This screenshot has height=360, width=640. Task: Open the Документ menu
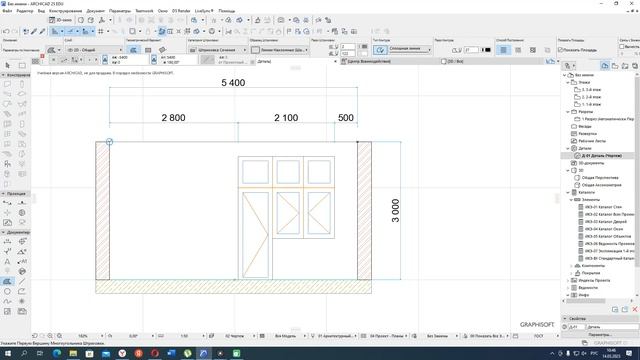(x=96, y=11)
